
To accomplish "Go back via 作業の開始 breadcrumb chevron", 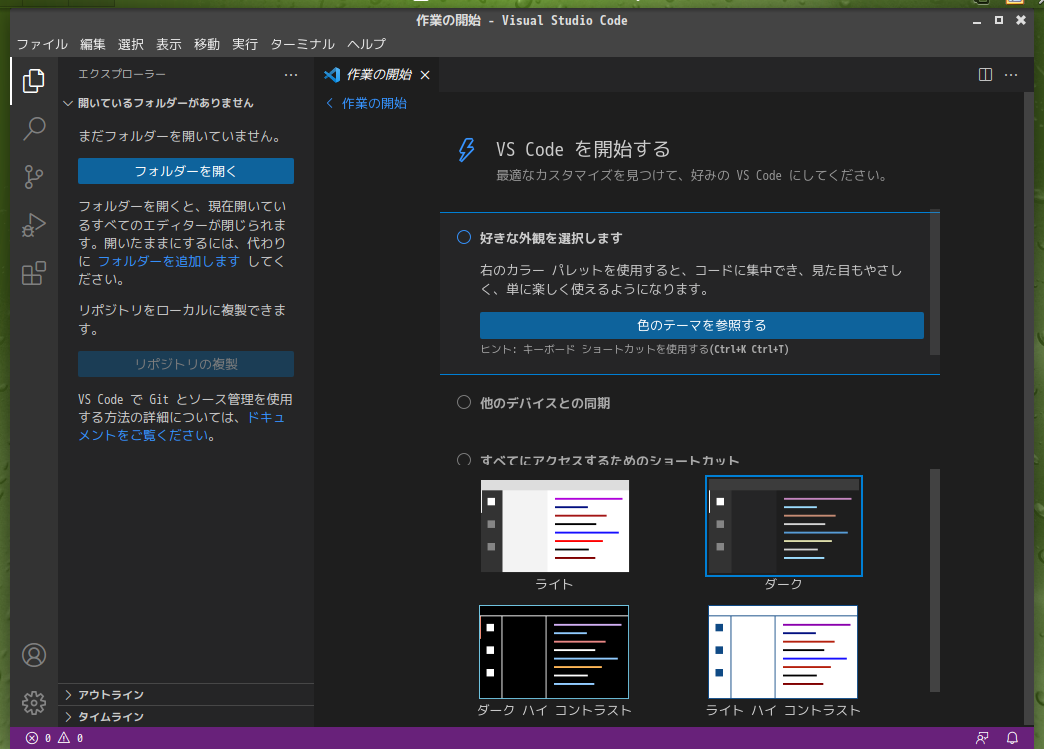I will pos(330,103).
